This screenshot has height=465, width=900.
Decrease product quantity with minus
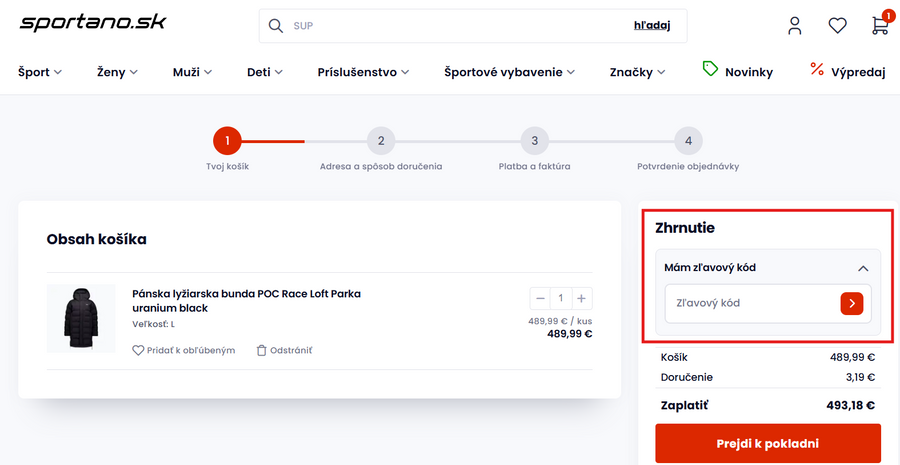(541, 298)
